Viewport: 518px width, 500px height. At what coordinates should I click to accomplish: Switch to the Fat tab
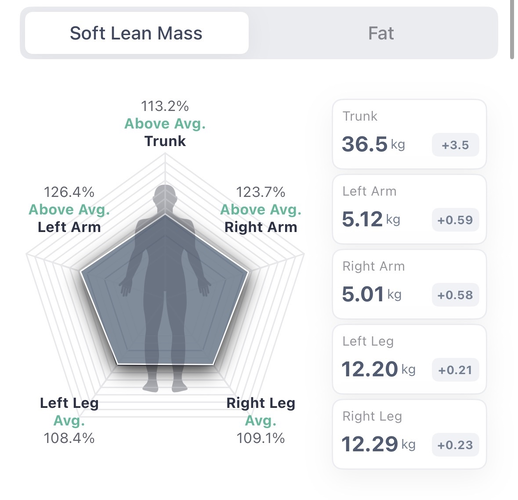pos(381,33)
